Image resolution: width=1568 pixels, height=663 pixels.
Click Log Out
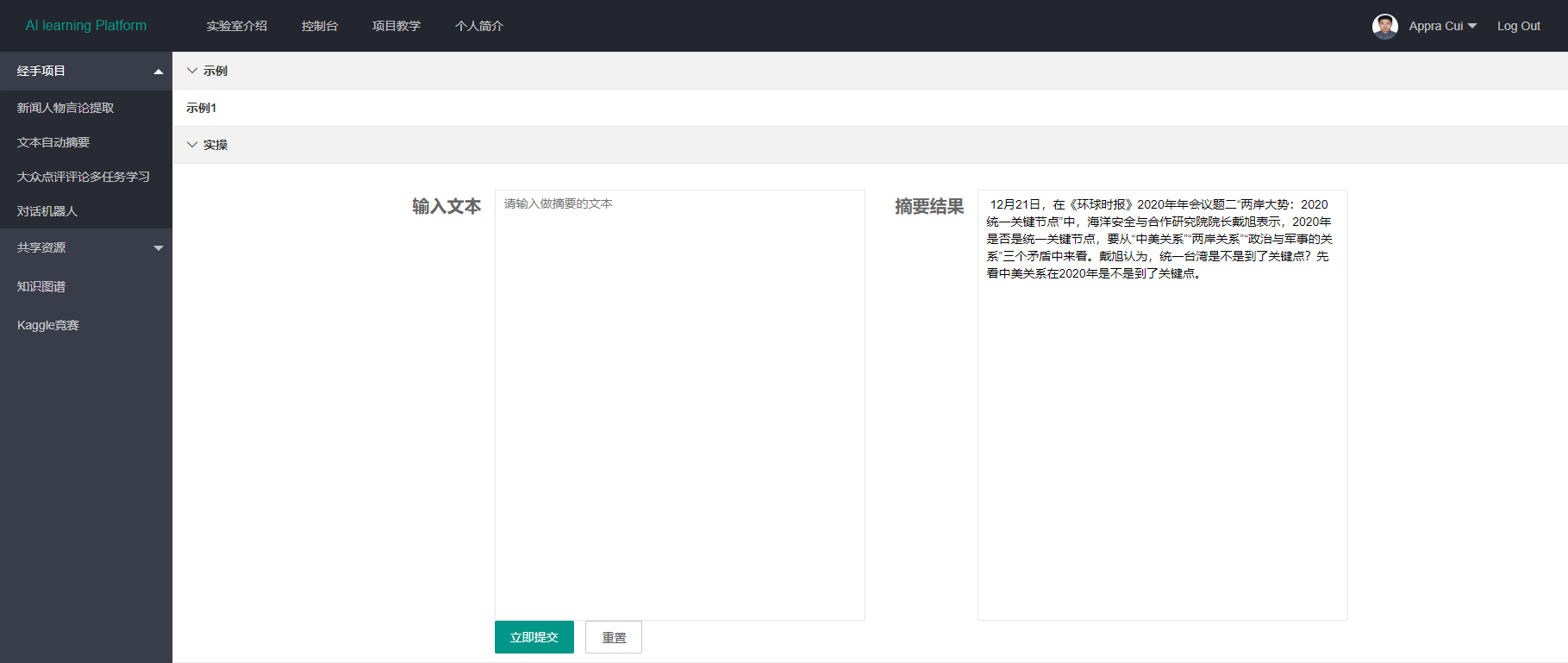pyautogui.click(x=1518, y=26)
